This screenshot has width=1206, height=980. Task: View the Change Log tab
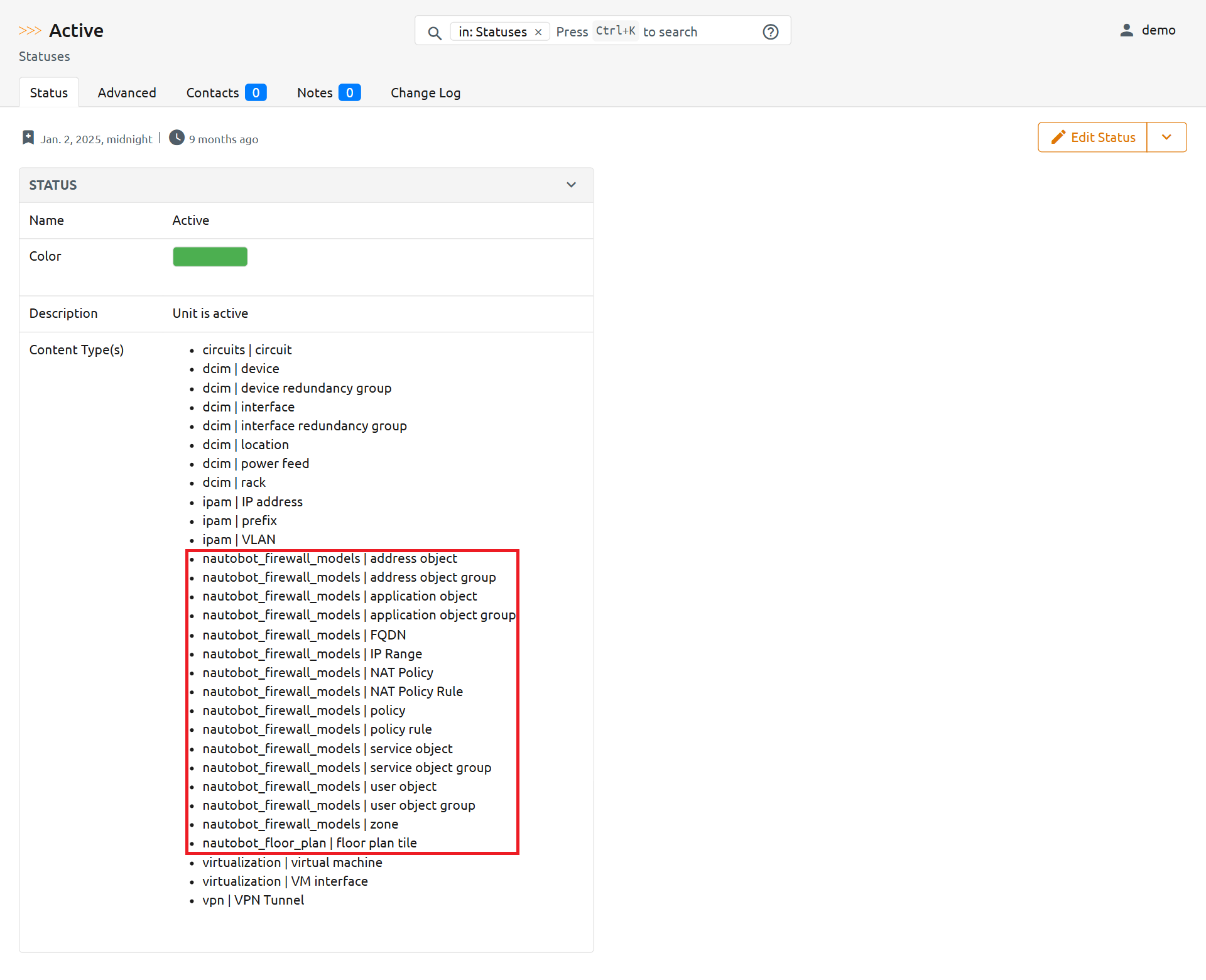425,92
